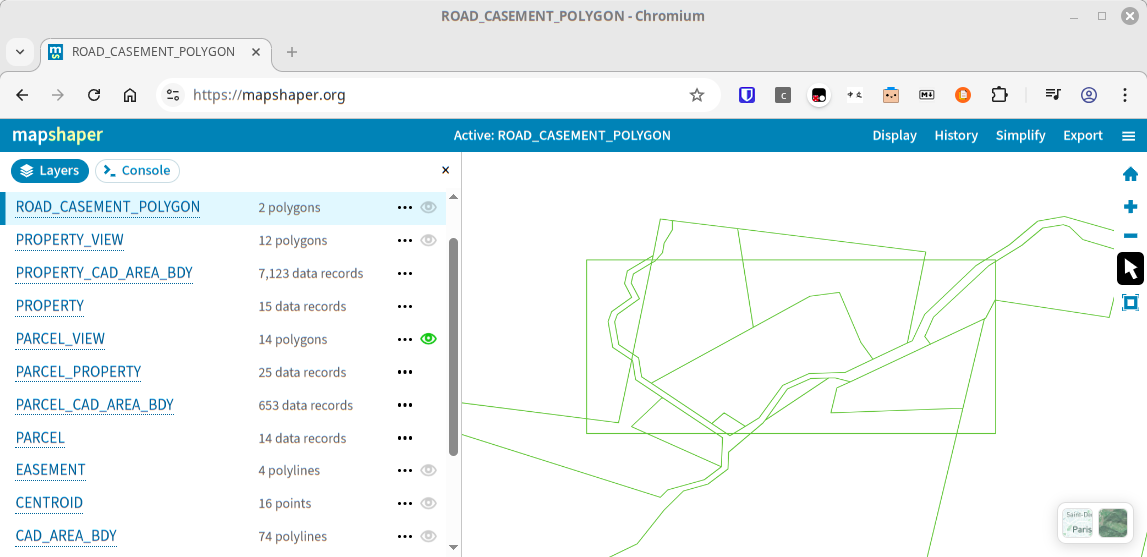The width and height of the screenshot is (1147, 557).
Task: Activate the box selection tool
Action: (x=1130, y=302)
